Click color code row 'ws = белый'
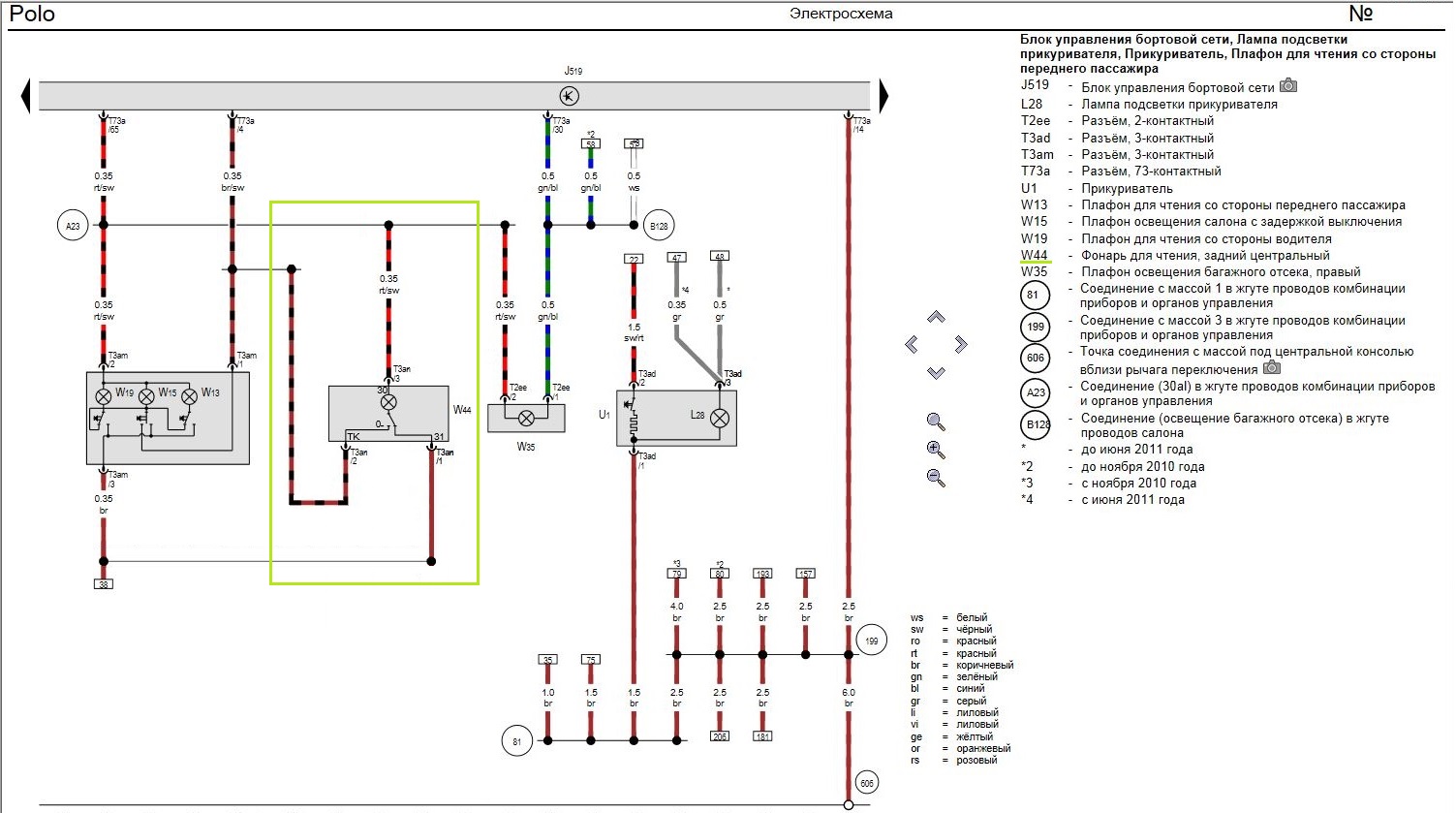This screenshot has width=1456, height=813. point(949,617)
